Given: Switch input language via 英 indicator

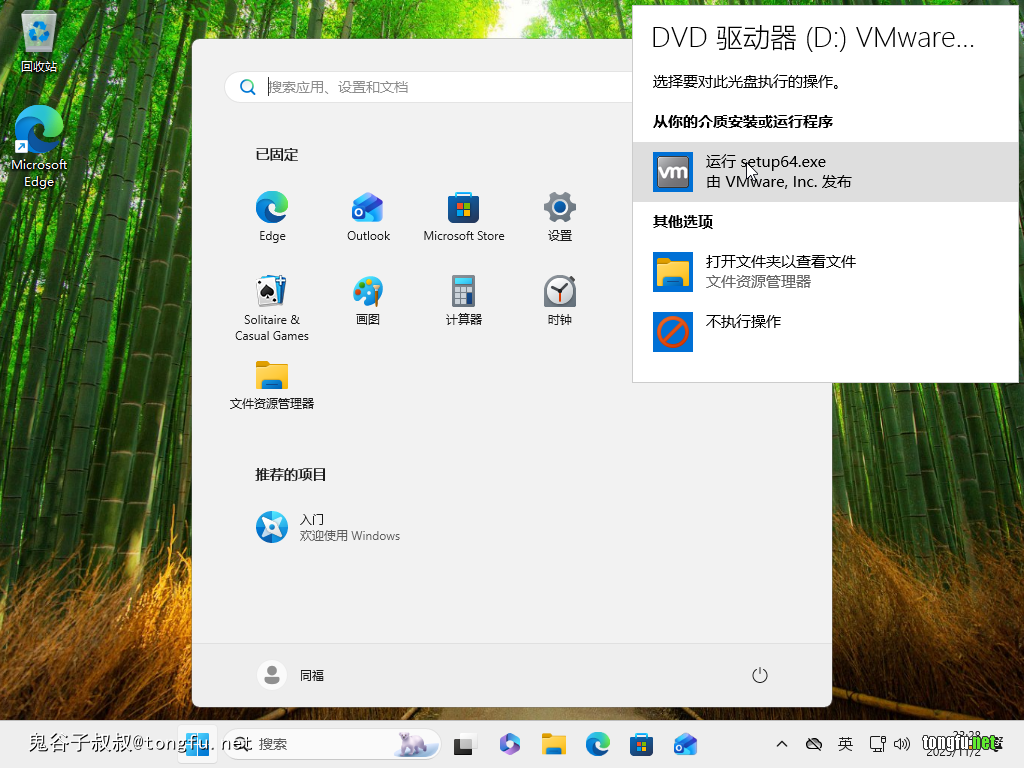Looking at the screenshot, I should (846, 744).
